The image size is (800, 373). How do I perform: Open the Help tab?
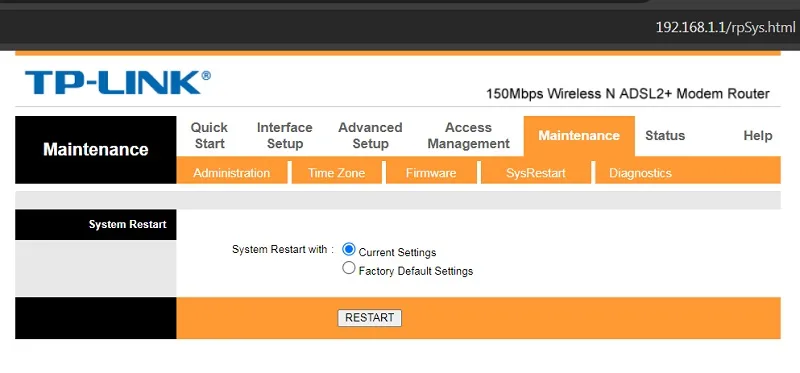pos(758,136)
